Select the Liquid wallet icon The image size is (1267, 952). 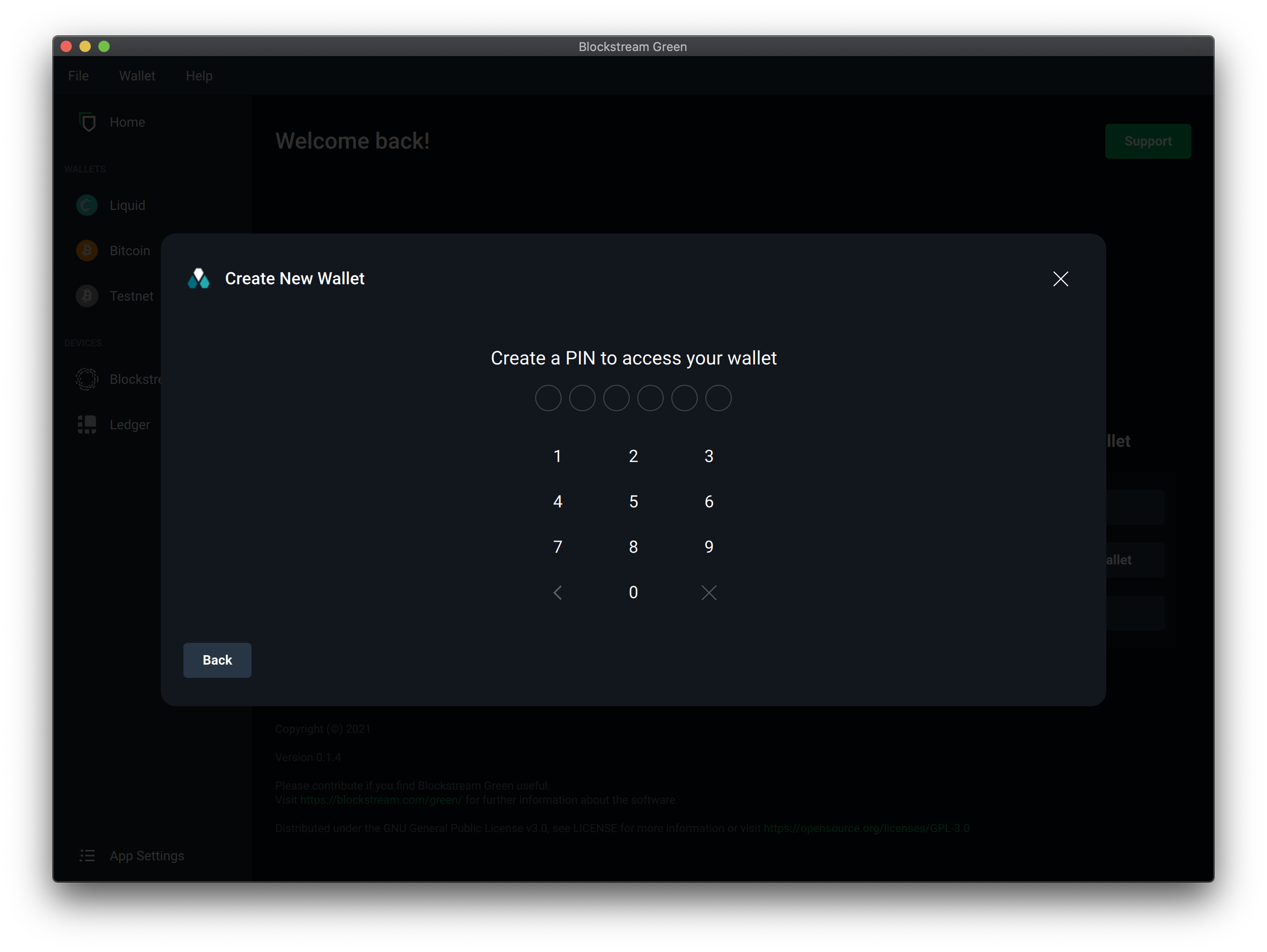coord(87,205)
